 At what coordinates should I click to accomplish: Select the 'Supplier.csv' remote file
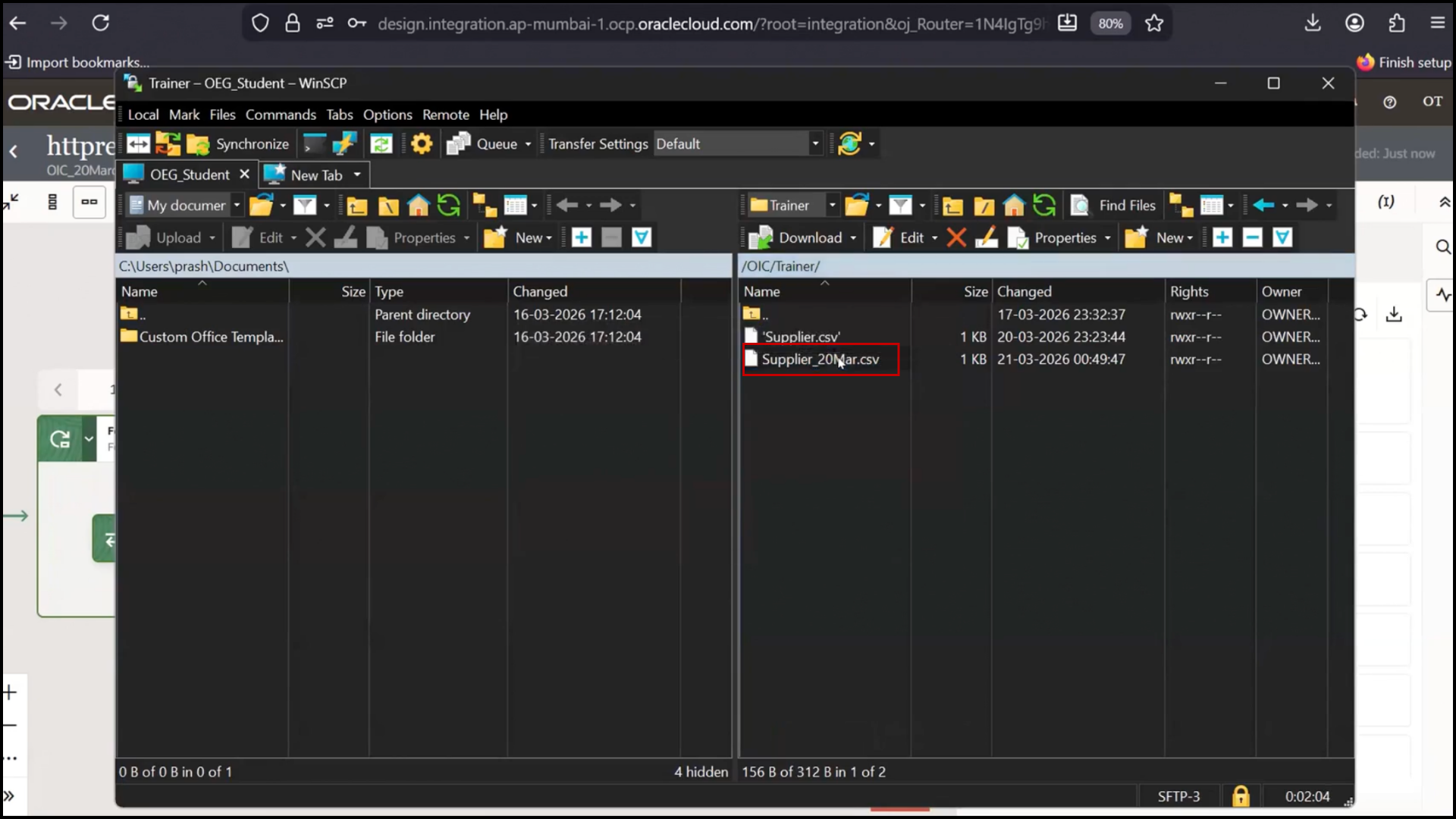[801, 337]
